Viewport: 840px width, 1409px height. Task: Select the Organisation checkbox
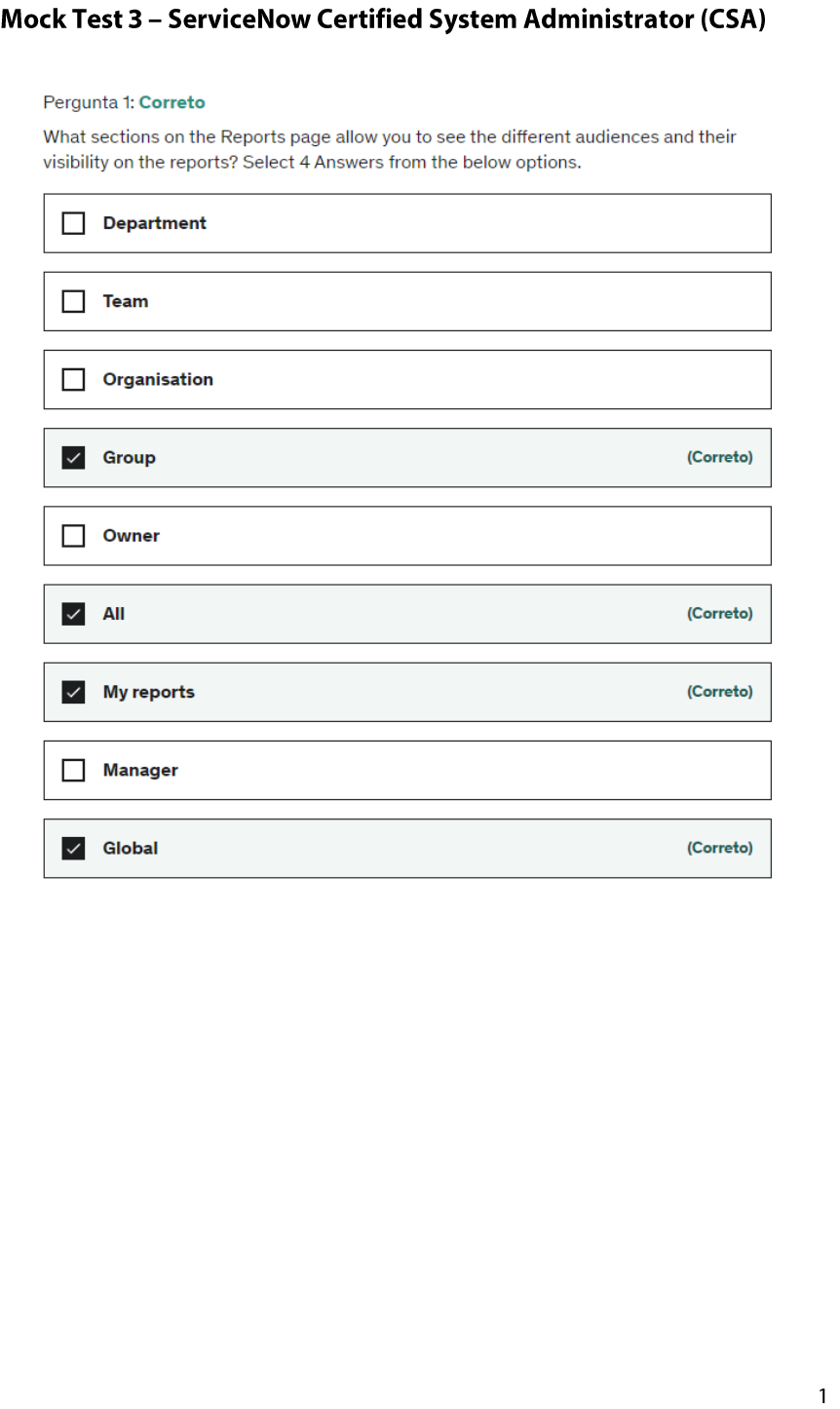[73, 379]
